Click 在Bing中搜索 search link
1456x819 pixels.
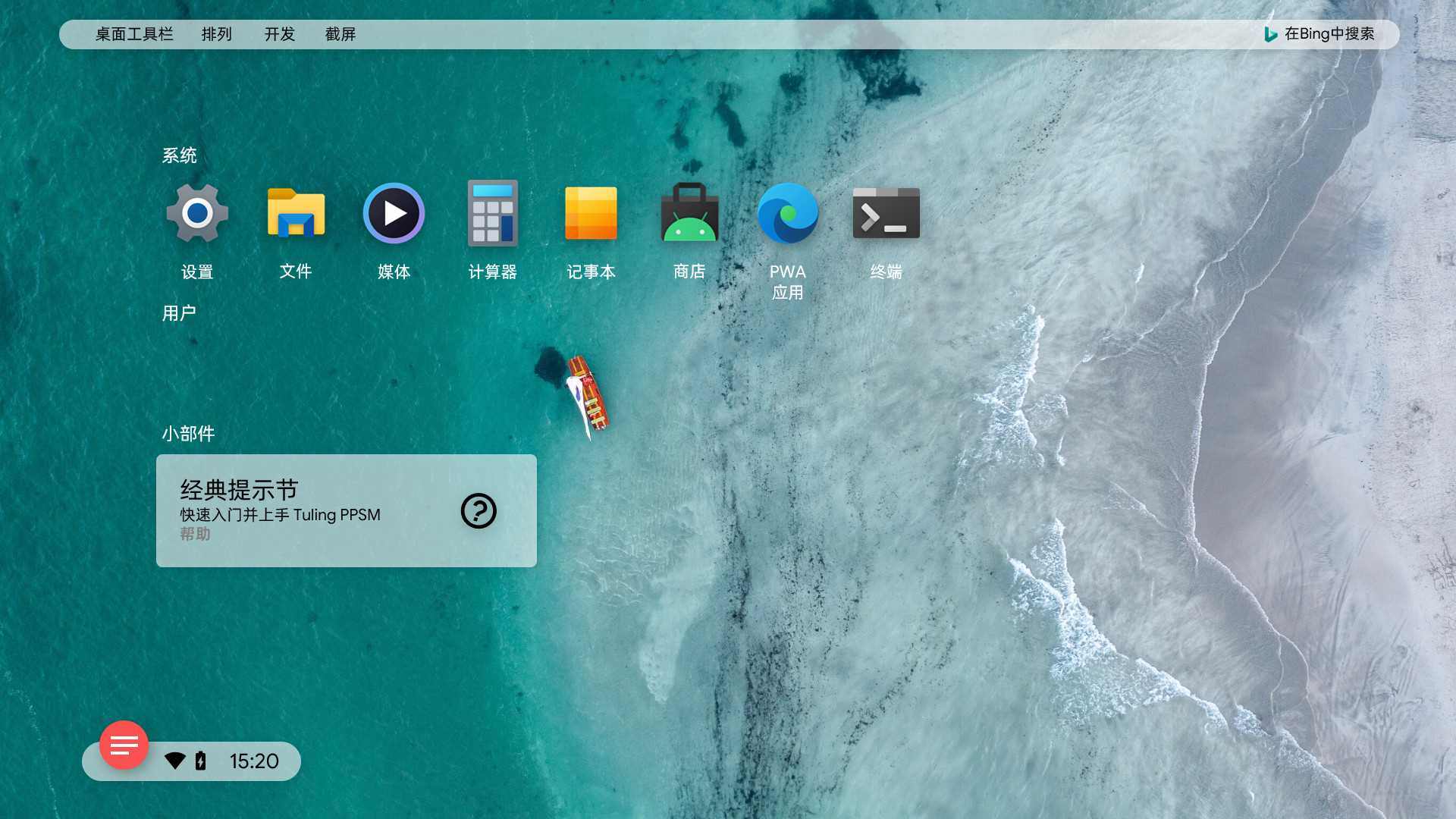[x=1329, y=34]
